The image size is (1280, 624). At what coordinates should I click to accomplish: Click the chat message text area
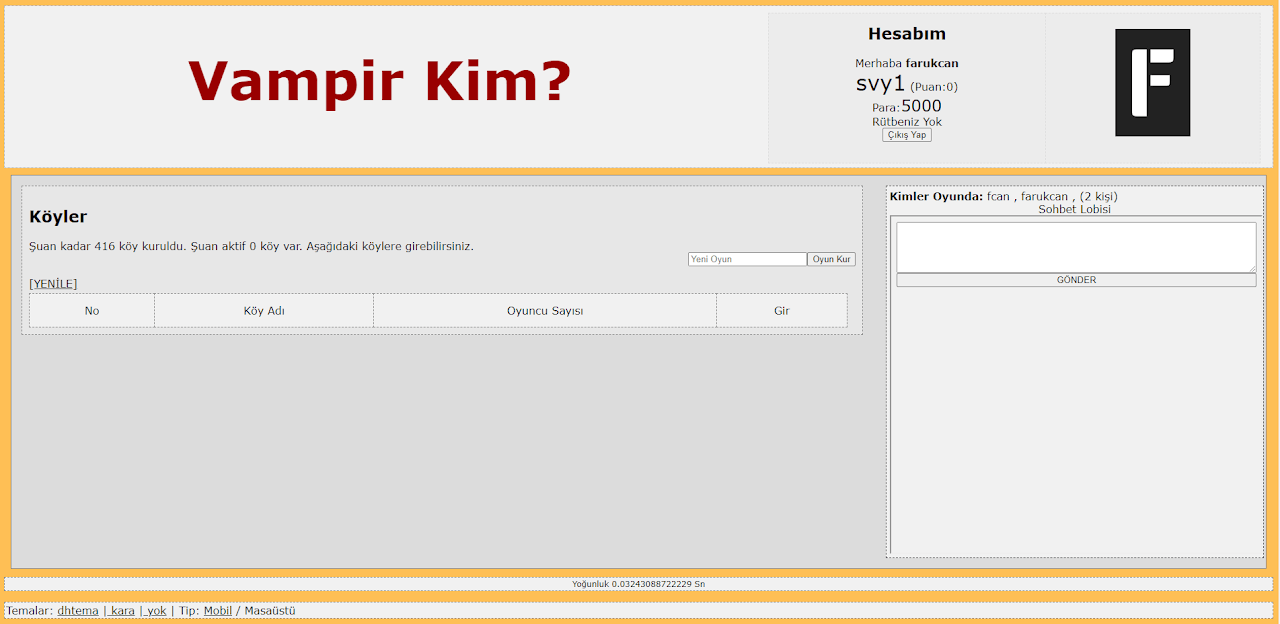point(1075,247)
